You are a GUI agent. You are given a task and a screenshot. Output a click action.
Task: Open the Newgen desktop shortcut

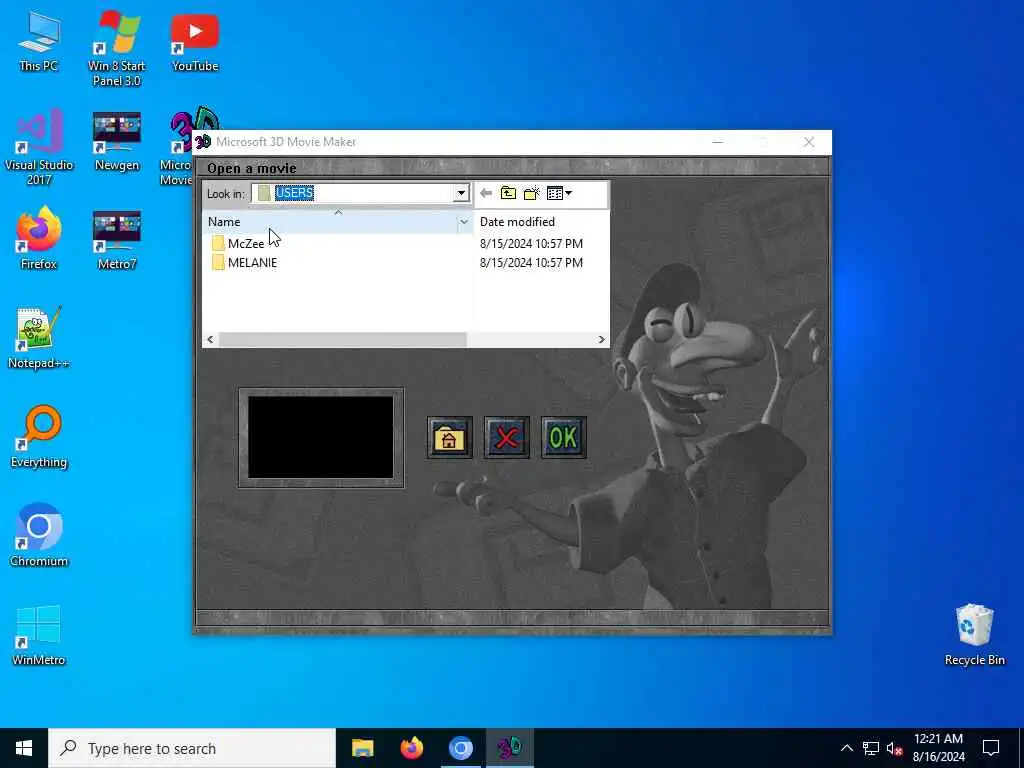point(117,142)
